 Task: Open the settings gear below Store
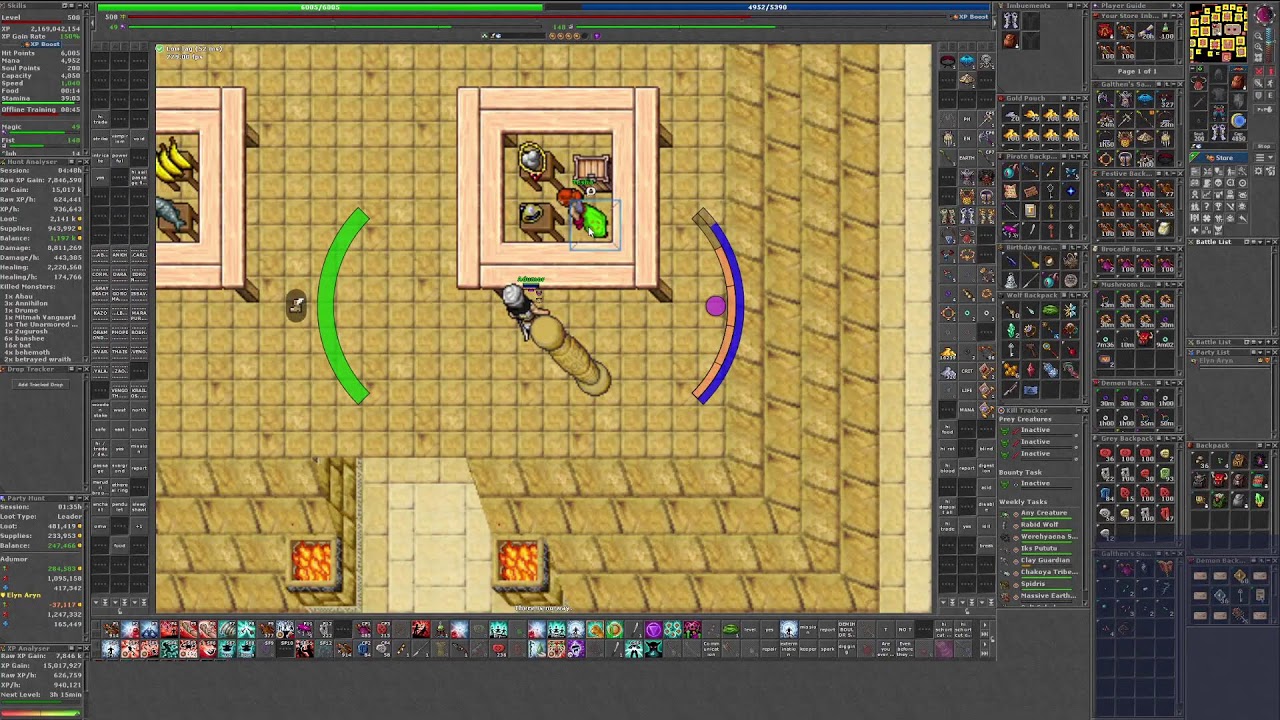coord(1258,171)
